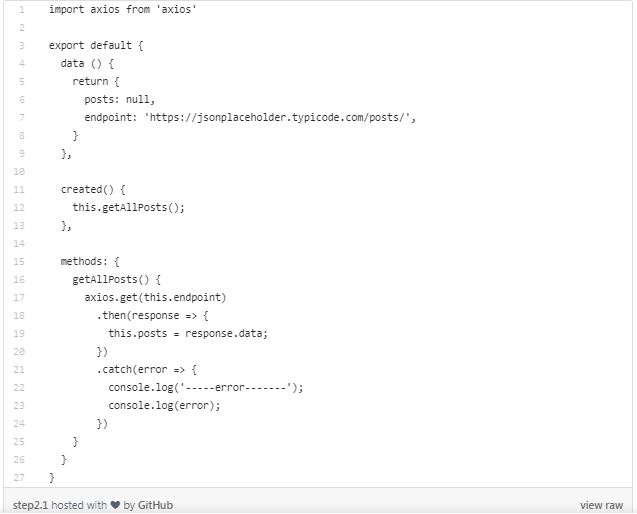Click the view raw link
637x514 pixels.
[x=601, y=505]
